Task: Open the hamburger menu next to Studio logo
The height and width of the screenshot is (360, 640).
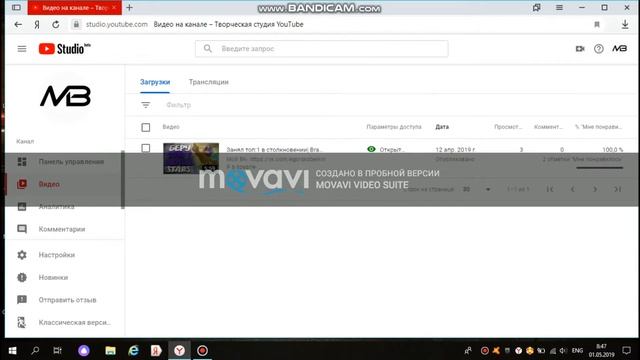Action: (x=22, y=49)
